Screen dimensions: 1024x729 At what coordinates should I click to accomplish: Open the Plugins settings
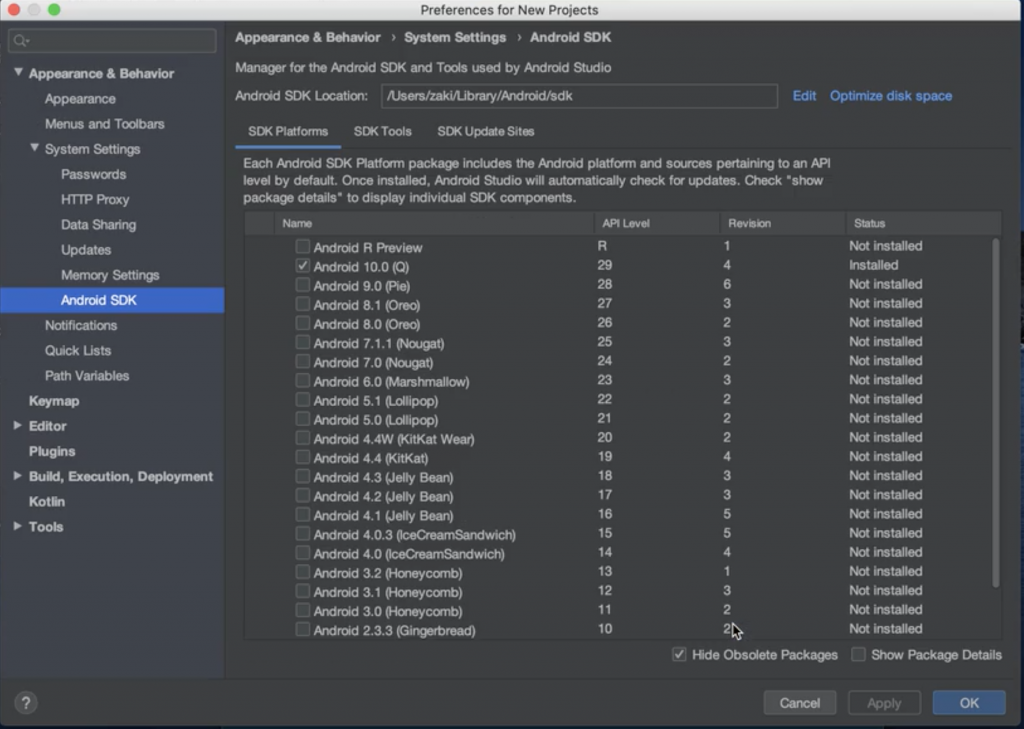(x=52, y=451)
